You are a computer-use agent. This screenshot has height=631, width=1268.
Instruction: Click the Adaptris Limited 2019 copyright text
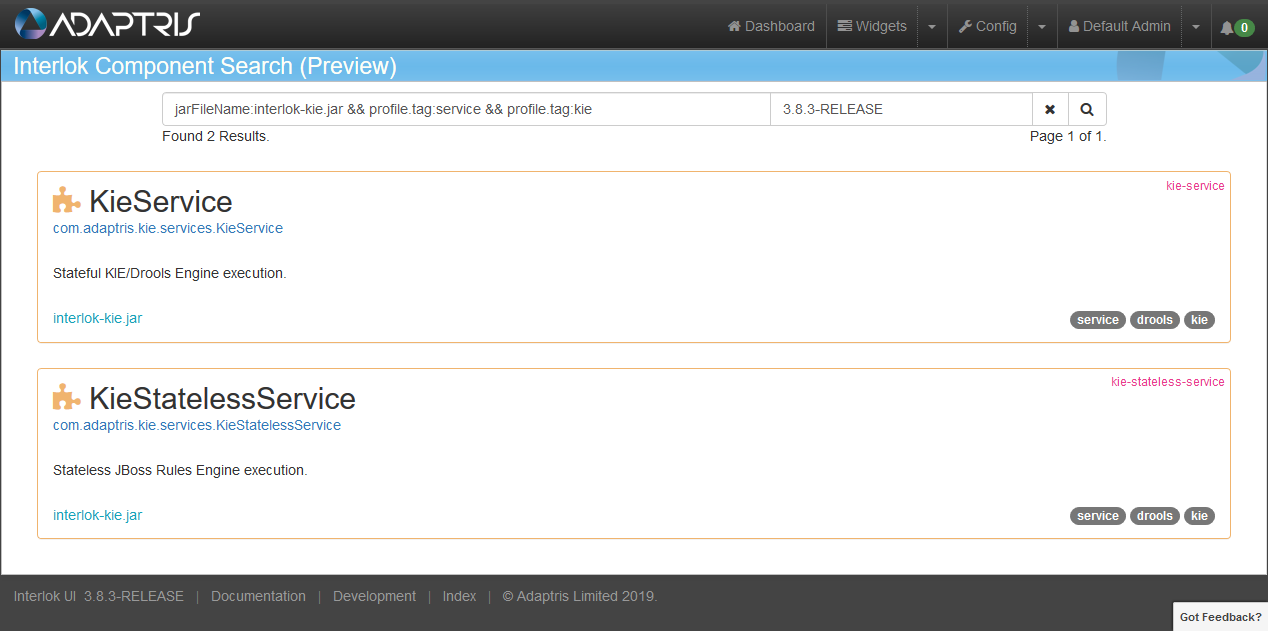[x=580, y=596]
